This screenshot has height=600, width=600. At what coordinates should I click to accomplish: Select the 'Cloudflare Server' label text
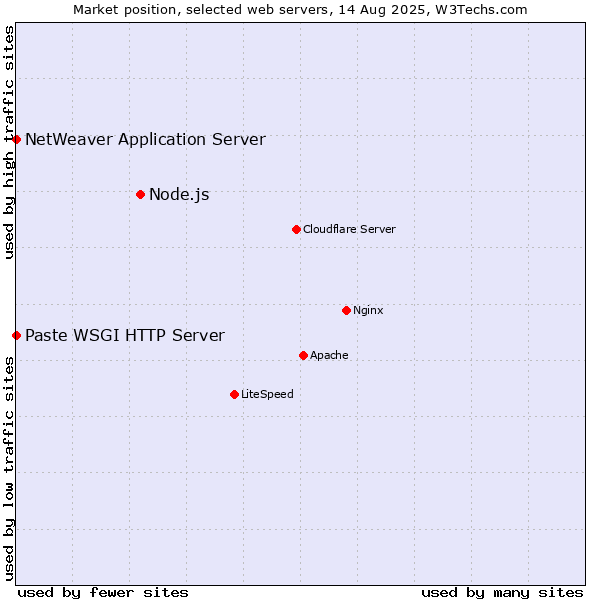click(x=349, y=229)
